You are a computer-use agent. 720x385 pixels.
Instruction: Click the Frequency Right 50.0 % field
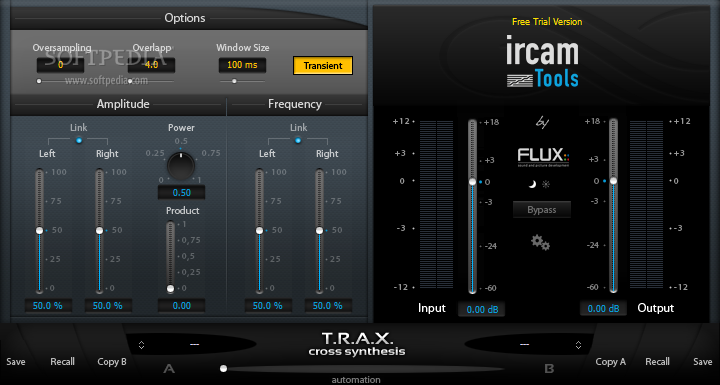click(x=328, y=306)
